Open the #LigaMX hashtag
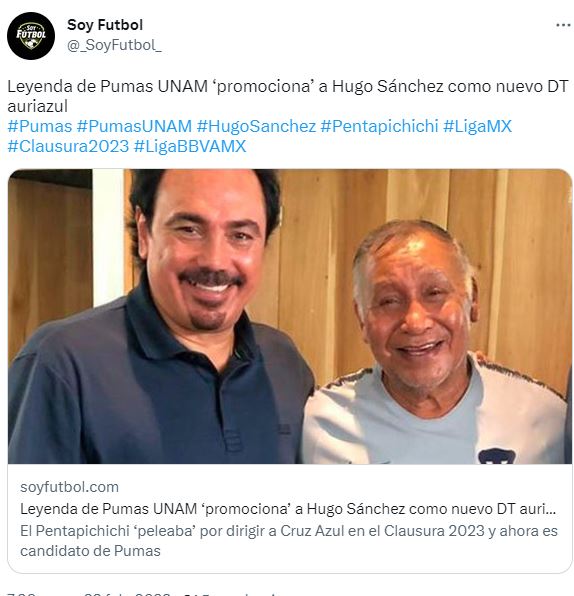This screenshot has width=574, height=596. pyautogui.click(x=477, y=126)
